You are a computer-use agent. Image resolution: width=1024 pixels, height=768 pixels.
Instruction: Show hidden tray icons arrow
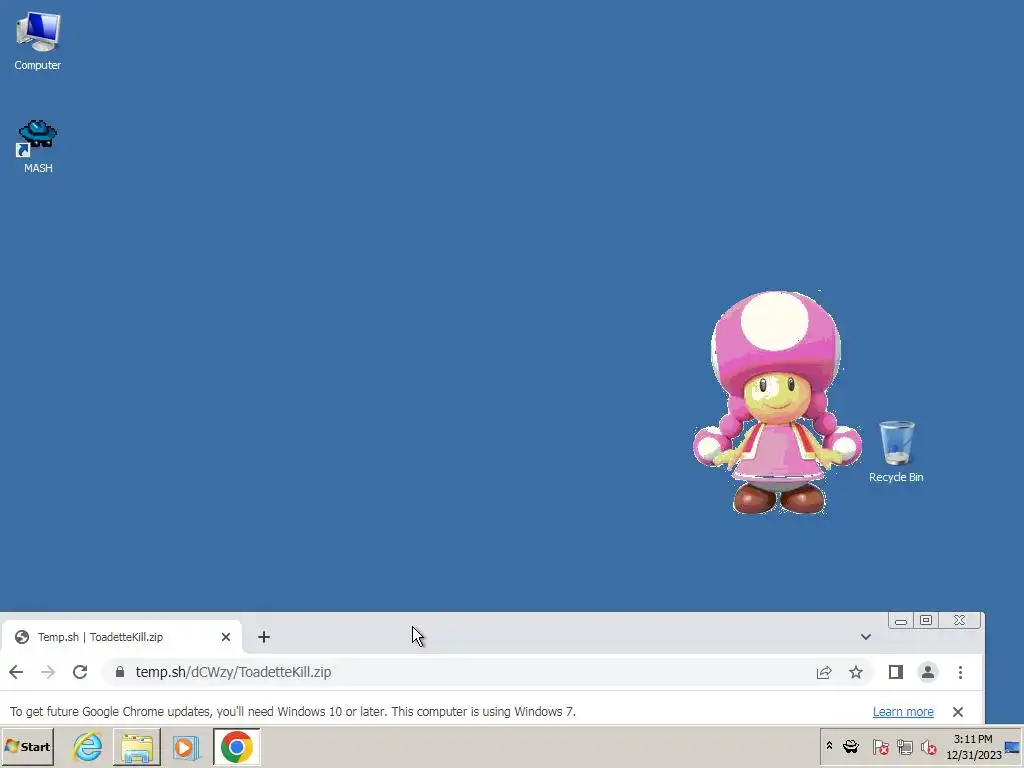829,746
